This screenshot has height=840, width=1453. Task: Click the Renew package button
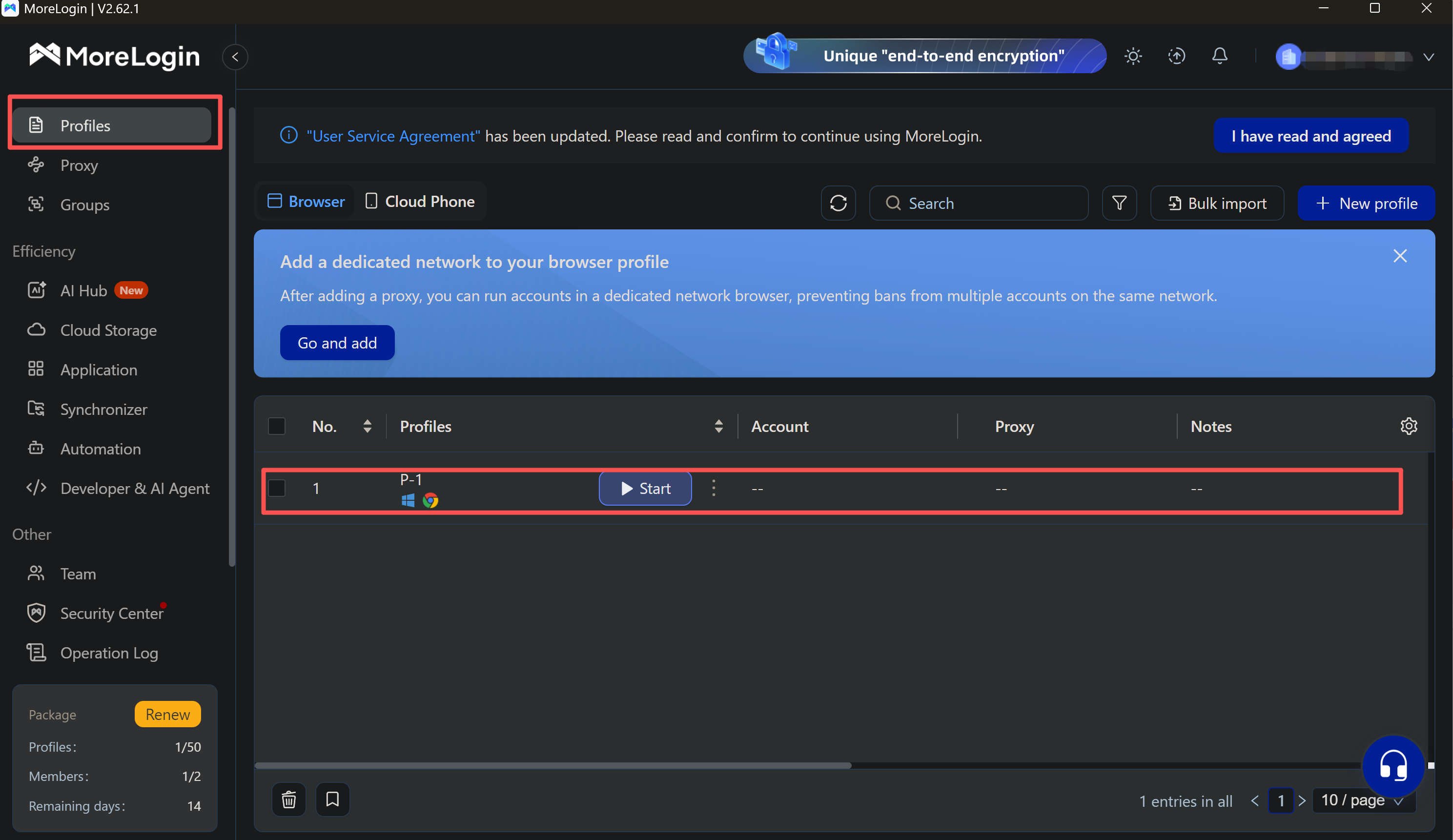pyautogui.click(x=168, y=714)
